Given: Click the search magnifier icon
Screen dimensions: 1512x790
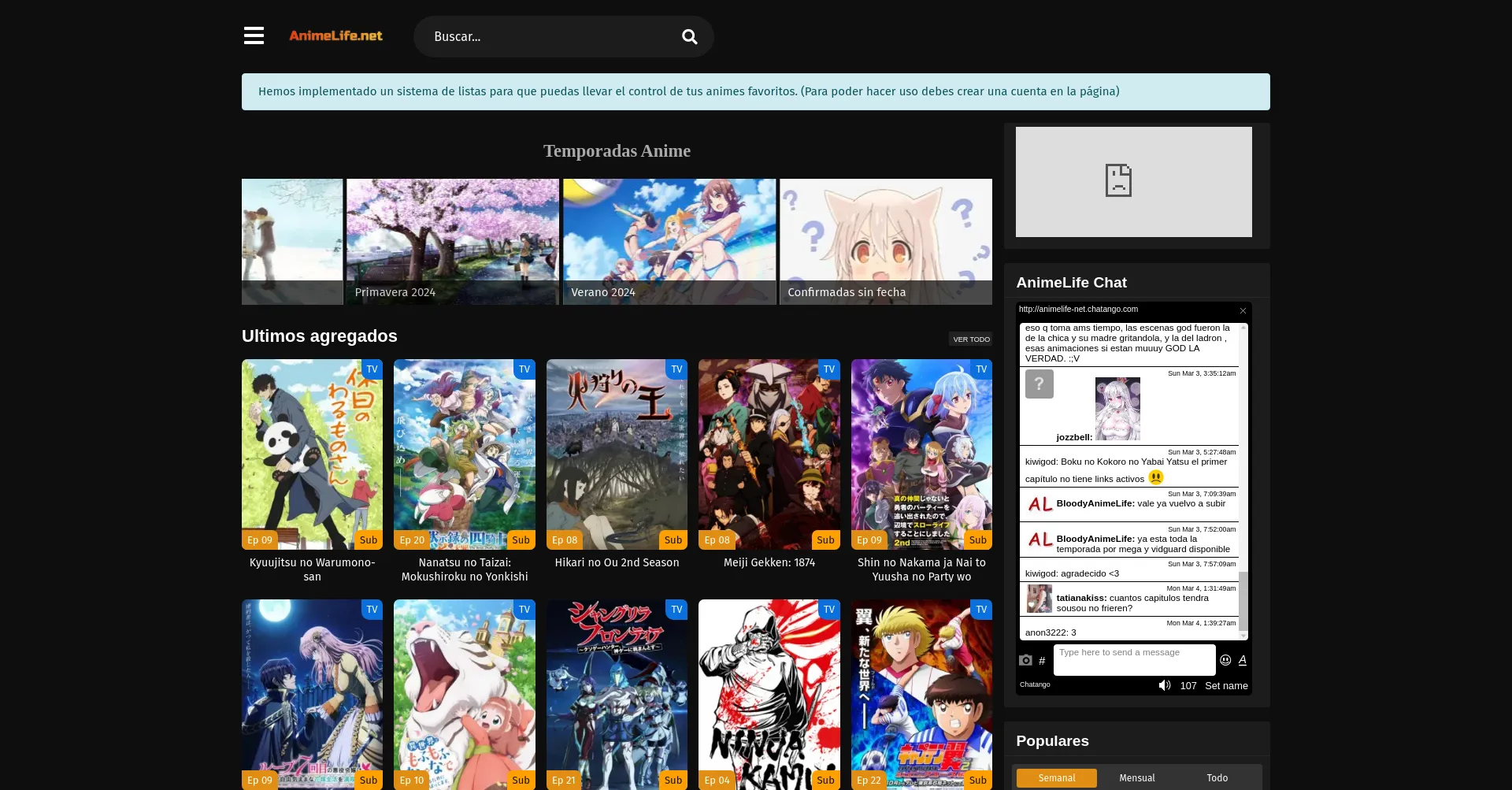Looking at the screenshot, I should [x=690, y=37].
